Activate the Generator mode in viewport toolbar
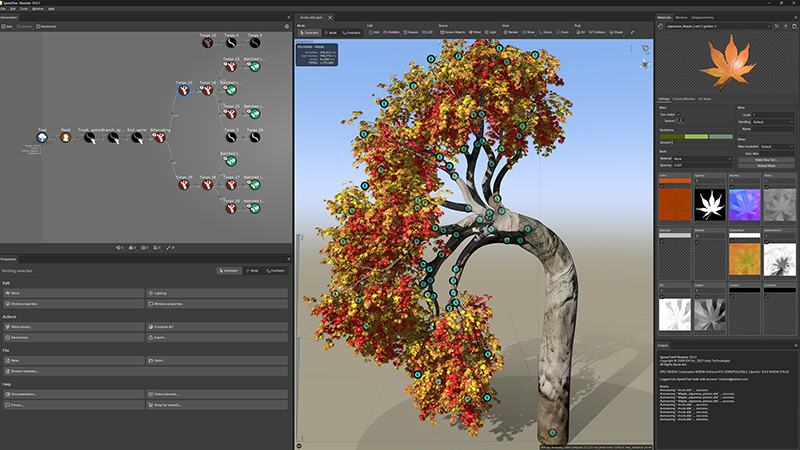The width and height of the screenshot is (800, 450). pyautogui.click(x=311, y=32)
